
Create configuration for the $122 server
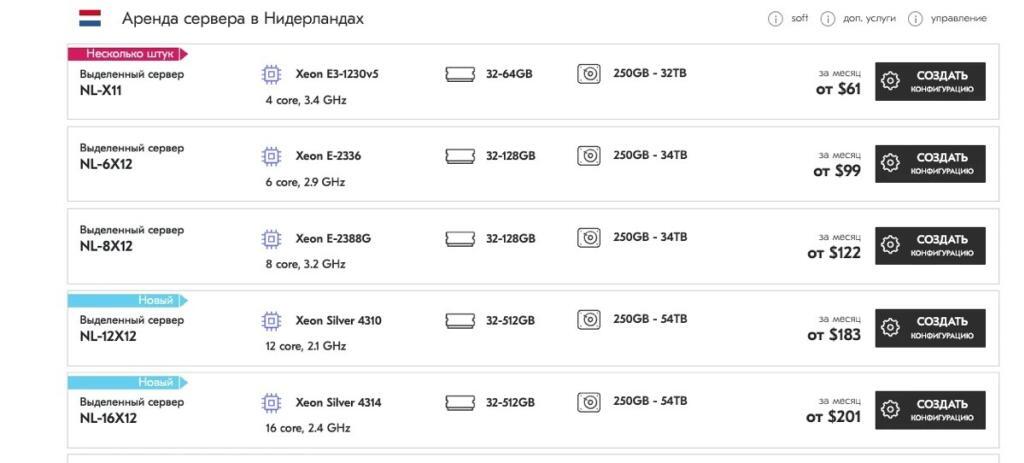(930, 246)
